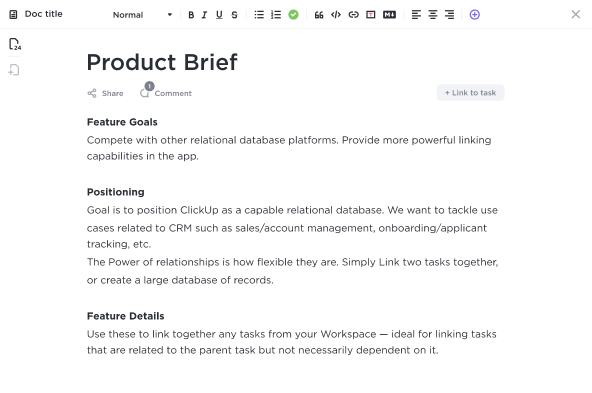Click the purple plus insert icon
592x393 pixels.
click(x=475, y=15)
